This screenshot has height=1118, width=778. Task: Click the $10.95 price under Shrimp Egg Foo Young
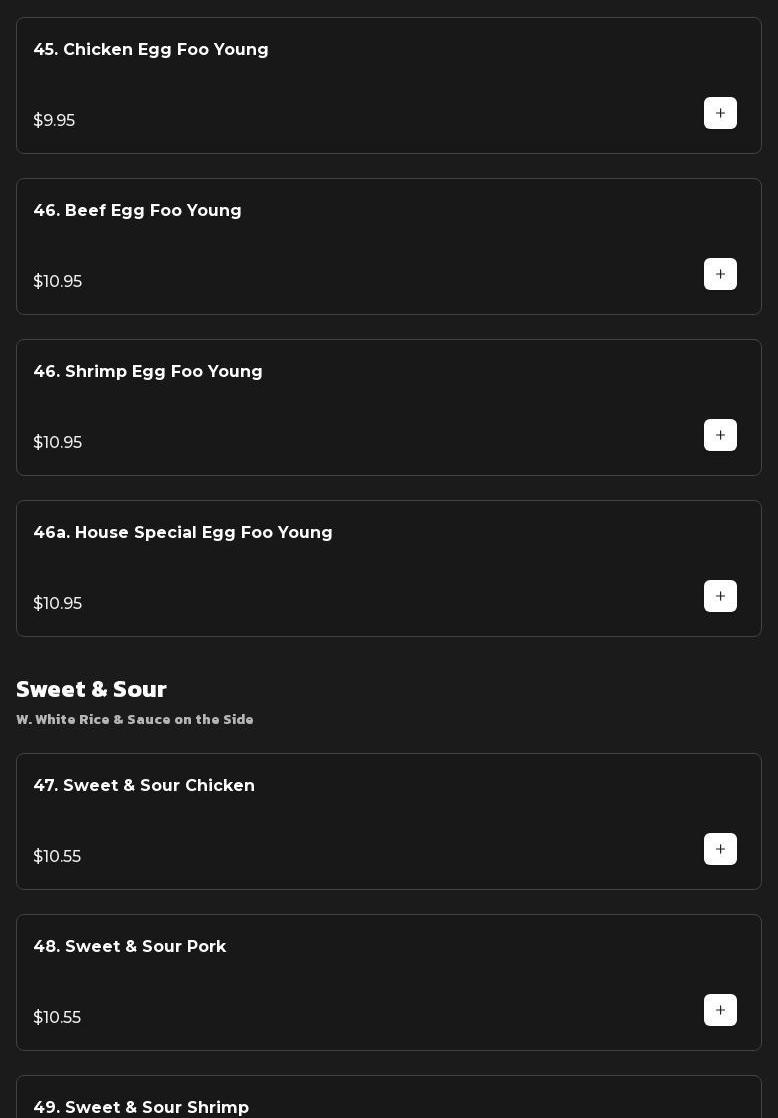(x=58, y=443)
